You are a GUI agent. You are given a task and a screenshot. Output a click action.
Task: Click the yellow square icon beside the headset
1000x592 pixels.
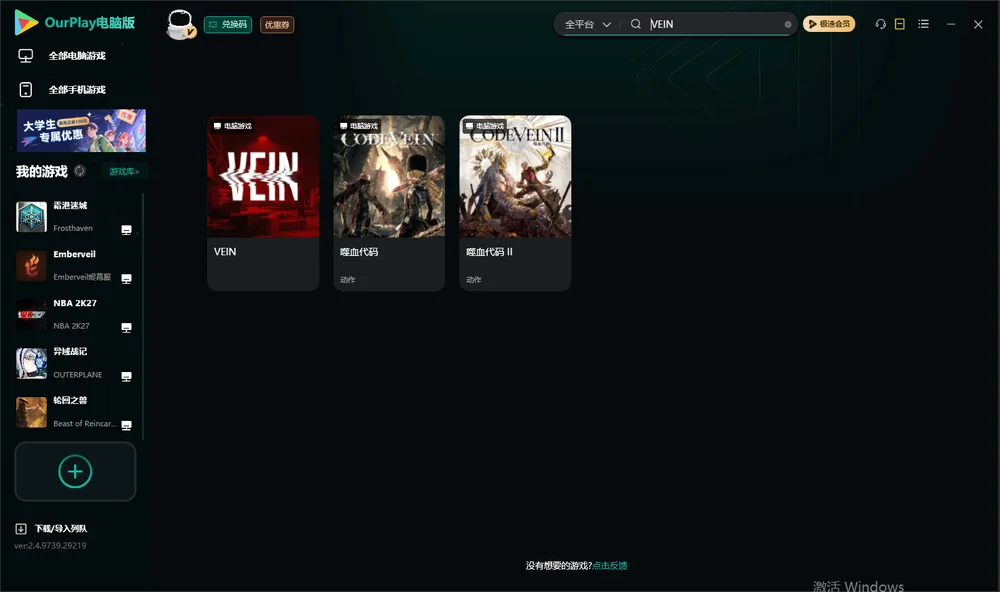[900, 24]
